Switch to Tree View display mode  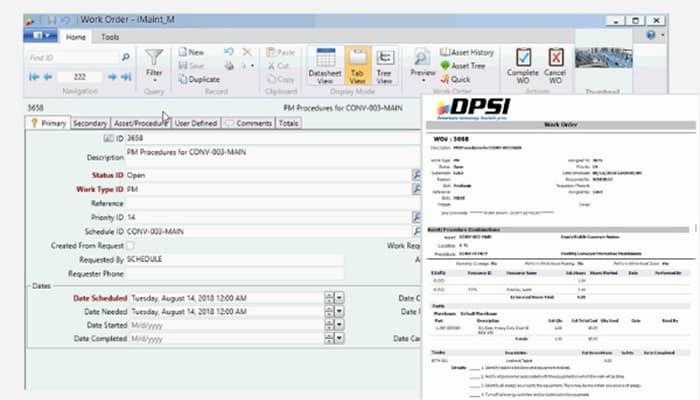(384, 65)
